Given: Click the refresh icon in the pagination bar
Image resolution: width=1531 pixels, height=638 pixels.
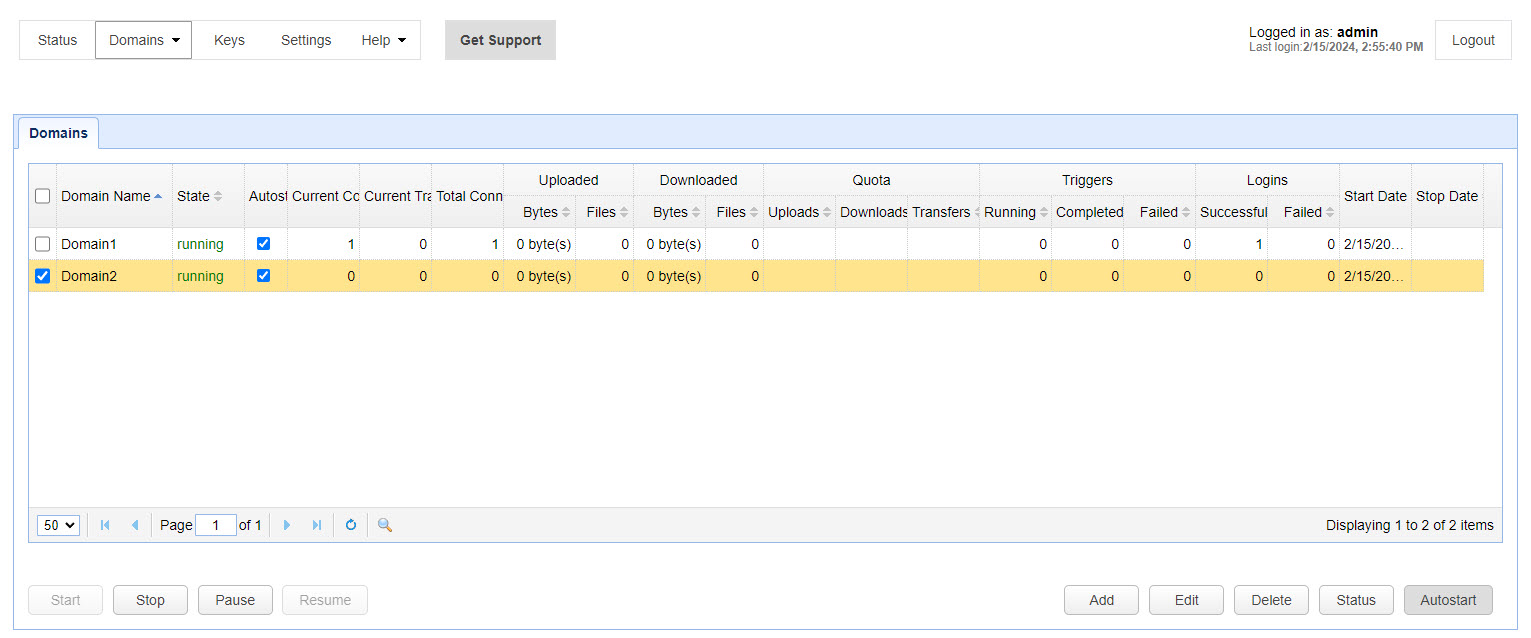Looking at the screenshot, I should 350,524.
